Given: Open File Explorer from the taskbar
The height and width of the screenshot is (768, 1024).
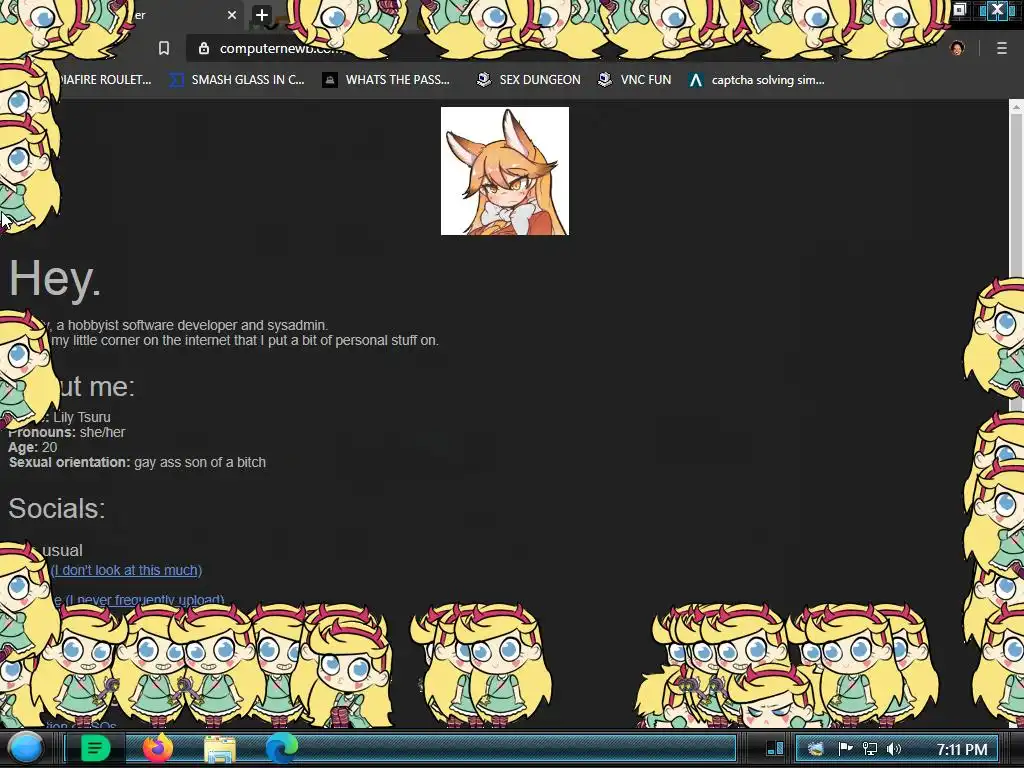Looking at the screenshot, I should tap(220, 748).
